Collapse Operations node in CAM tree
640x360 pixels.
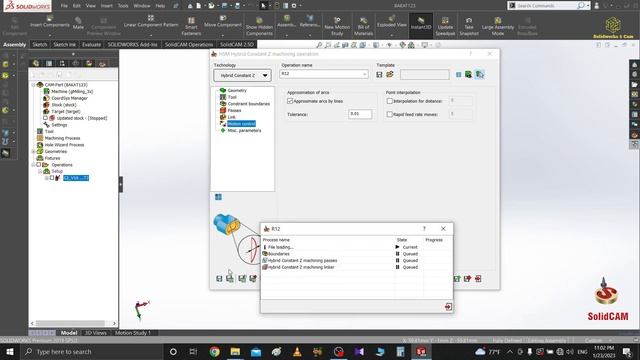(x=33, y=164)
